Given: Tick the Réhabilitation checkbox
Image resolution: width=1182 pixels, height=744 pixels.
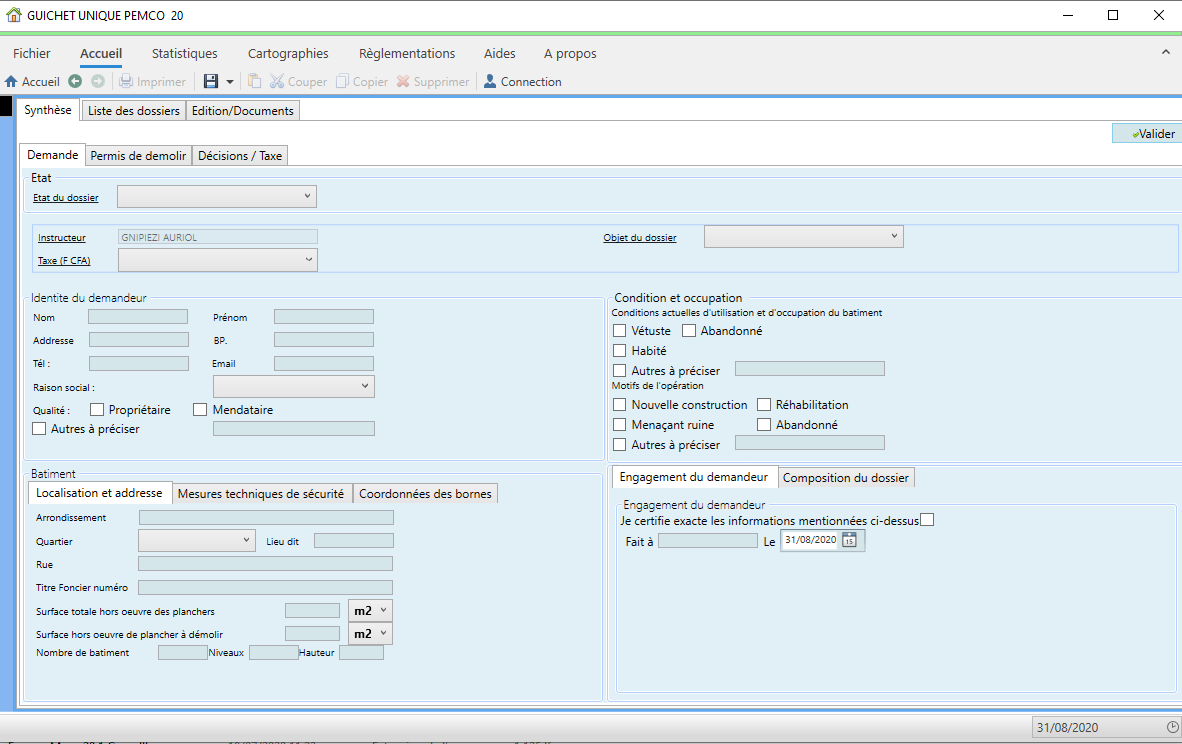Looking at the screenshot, I should click(x=764, y=405).
